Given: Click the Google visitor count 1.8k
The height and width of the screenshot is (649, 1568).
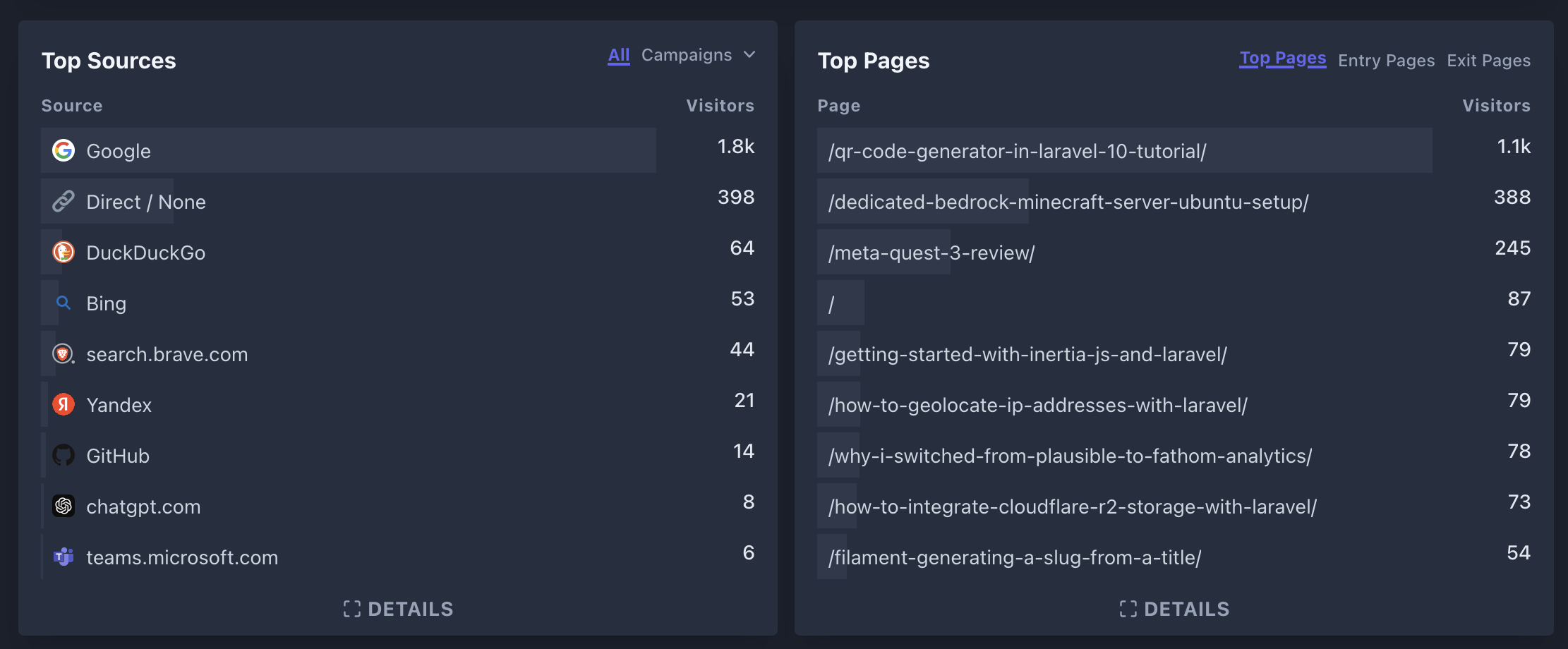Looking at the screenshot, I should click(x=736, y=146).
